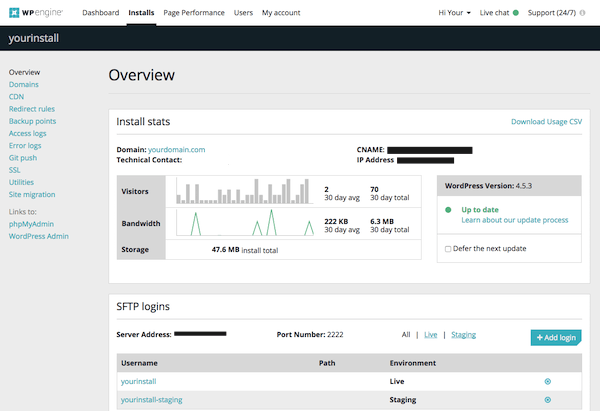Open the Hi Your account dropdown

click(454, 13)
